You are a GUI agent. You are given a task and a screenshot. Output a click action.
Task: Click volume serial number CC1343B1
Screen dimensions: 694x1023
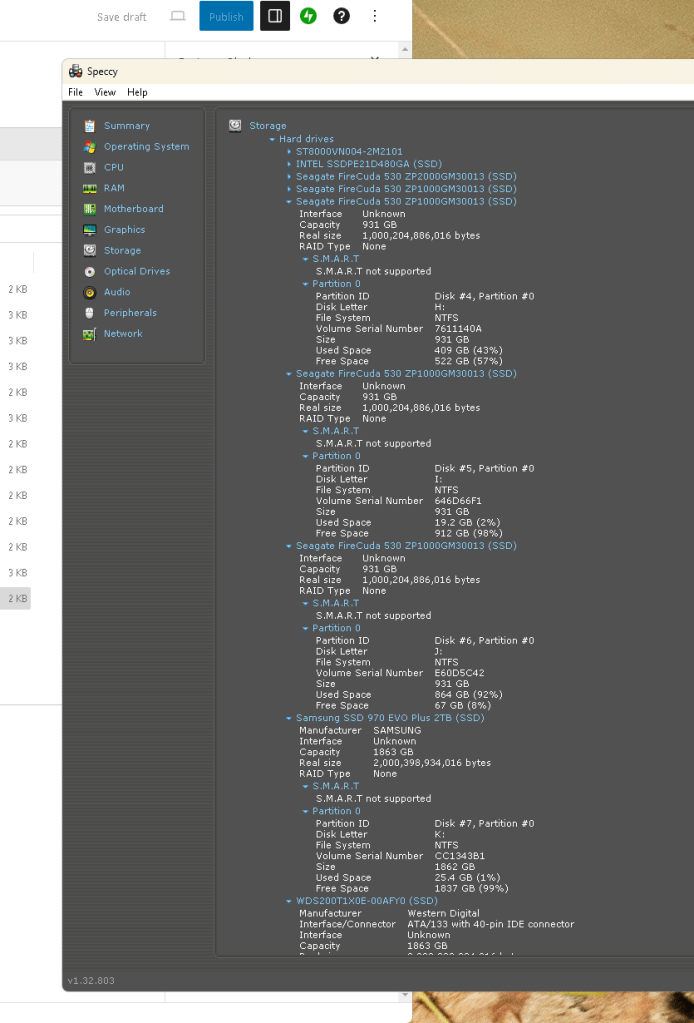tap(460, 856)
